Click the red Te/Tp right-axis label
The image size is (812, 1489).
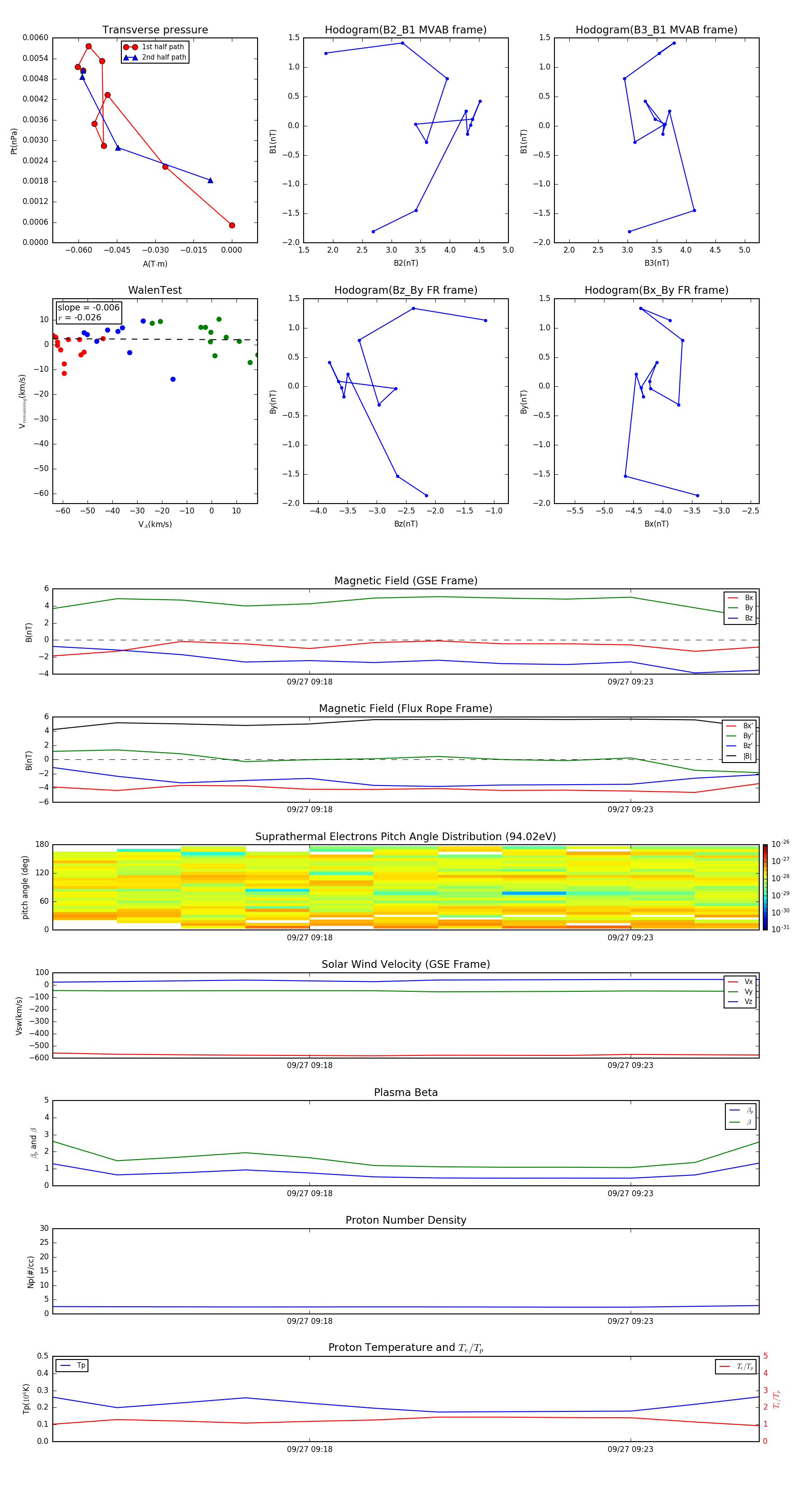(x=776, y=1399)
